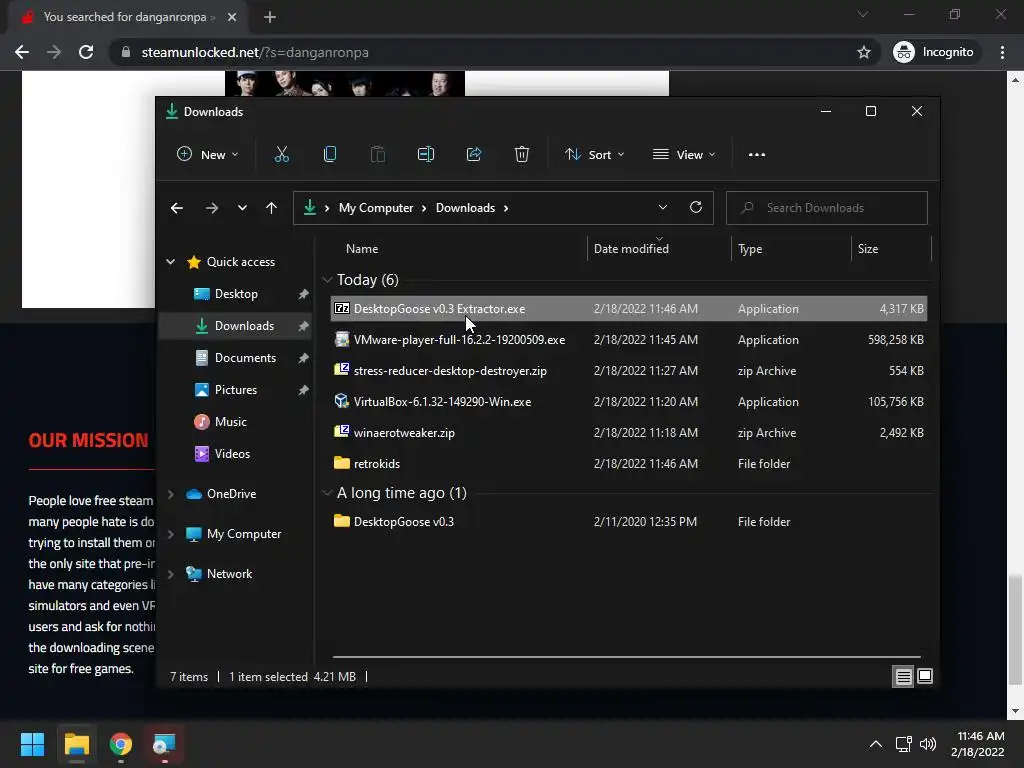Screen dimensions: 1024x768
Task: Open Chrome's three-dot menu
Action: point(1002,52)
